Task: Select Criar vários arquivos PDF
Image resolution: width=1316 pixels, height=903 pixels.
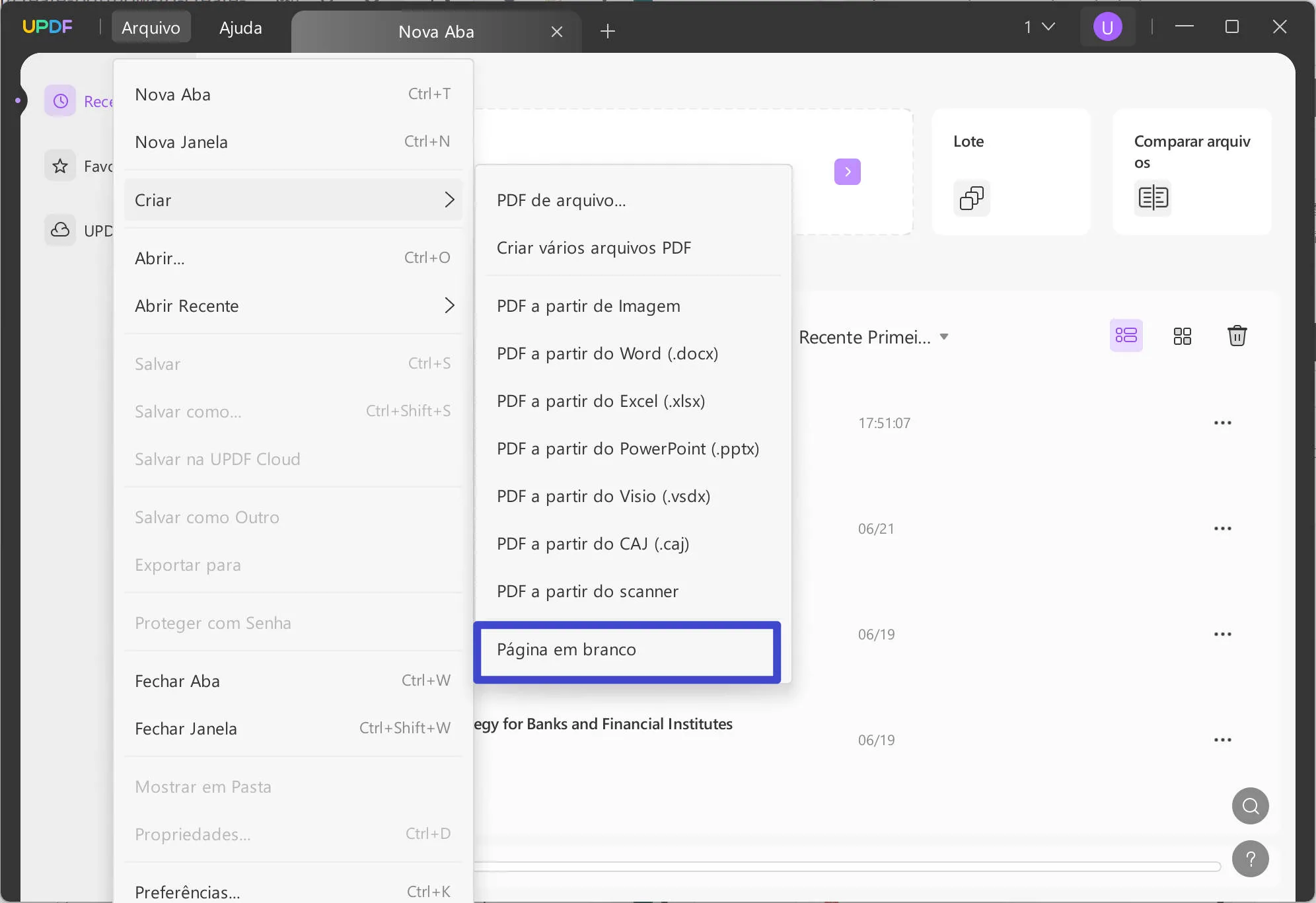Action: coord(633,248)
